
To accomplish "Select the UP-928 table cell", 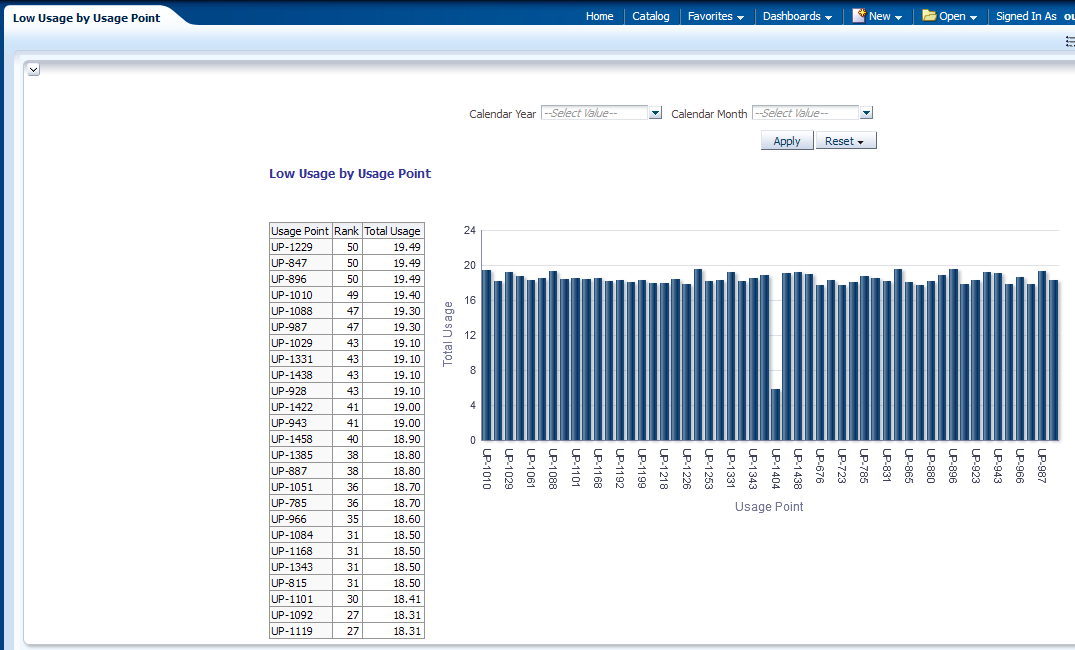I will point(300,391).
